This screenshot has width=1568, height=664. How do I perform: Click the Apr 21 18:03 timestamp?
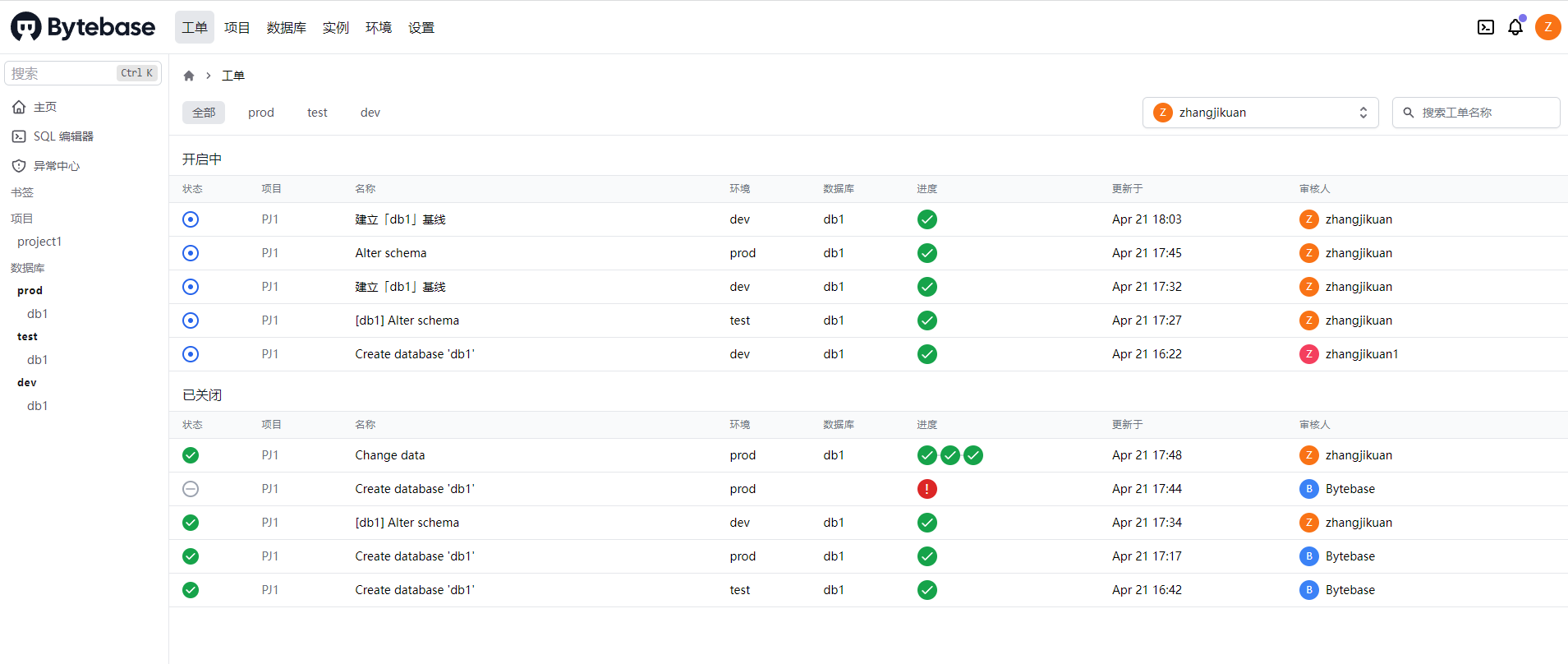[x=1147, y=219]
